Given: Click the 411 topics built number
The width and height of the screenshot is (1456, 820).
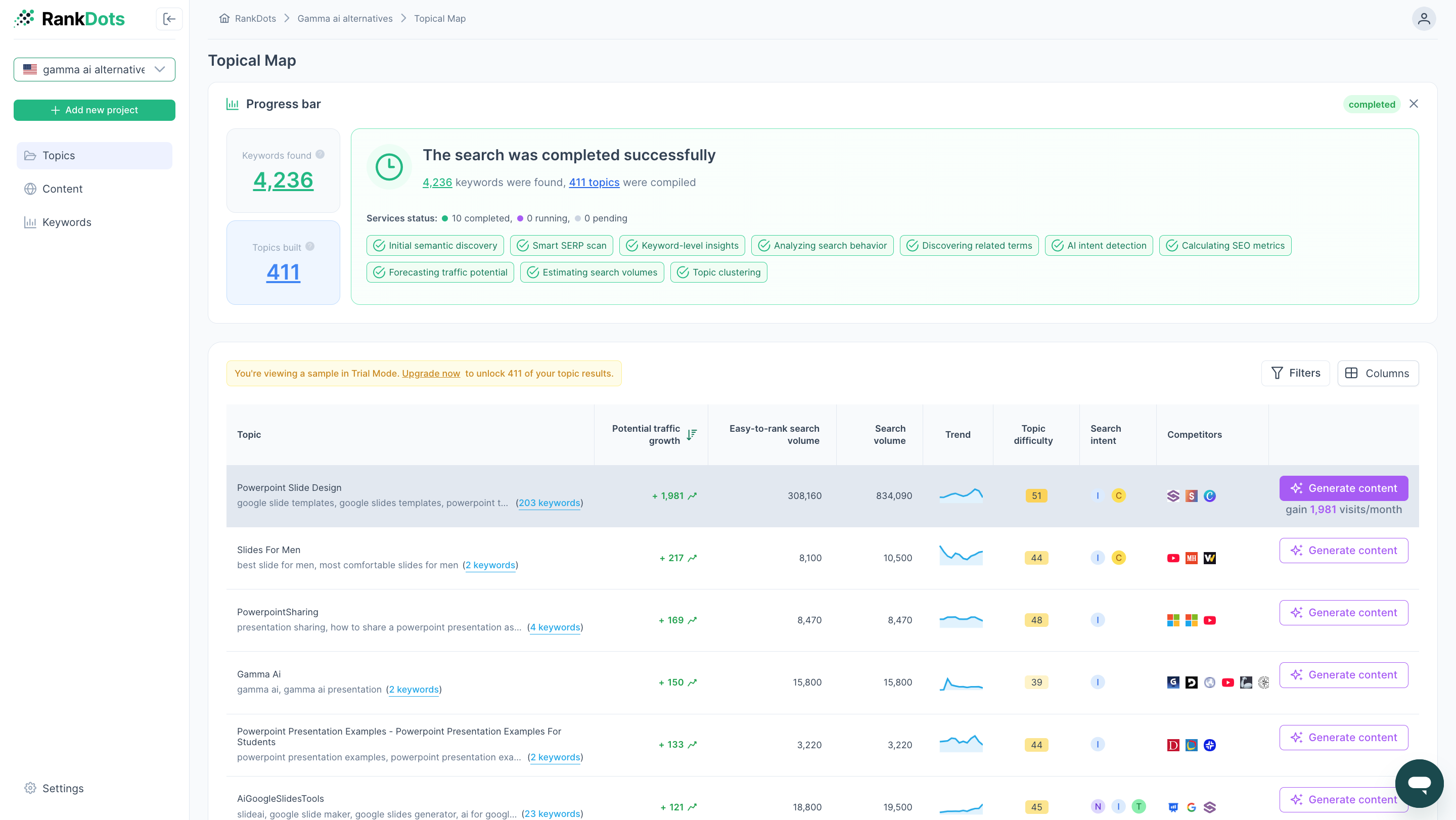Looking at the screenshot, I should click(283, 272).
